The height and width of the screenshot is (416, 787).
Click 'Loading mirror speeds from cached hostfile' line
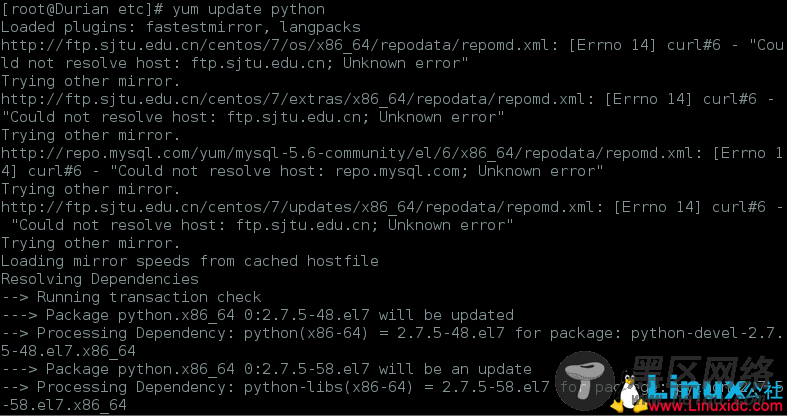(190, 261)
